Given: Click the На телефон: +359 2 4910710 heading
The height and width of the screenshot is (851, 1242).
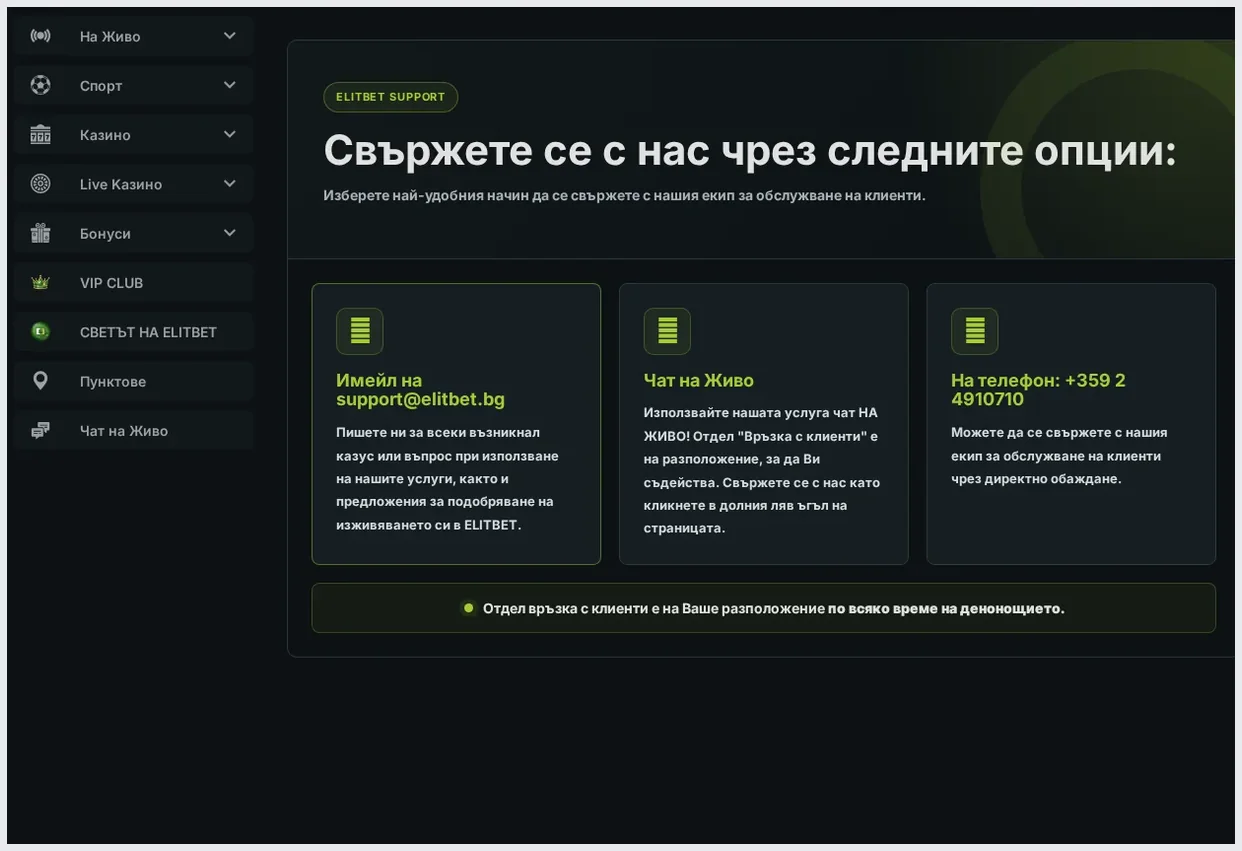Looking at the screenshot, I should (x=1038, y=390).
